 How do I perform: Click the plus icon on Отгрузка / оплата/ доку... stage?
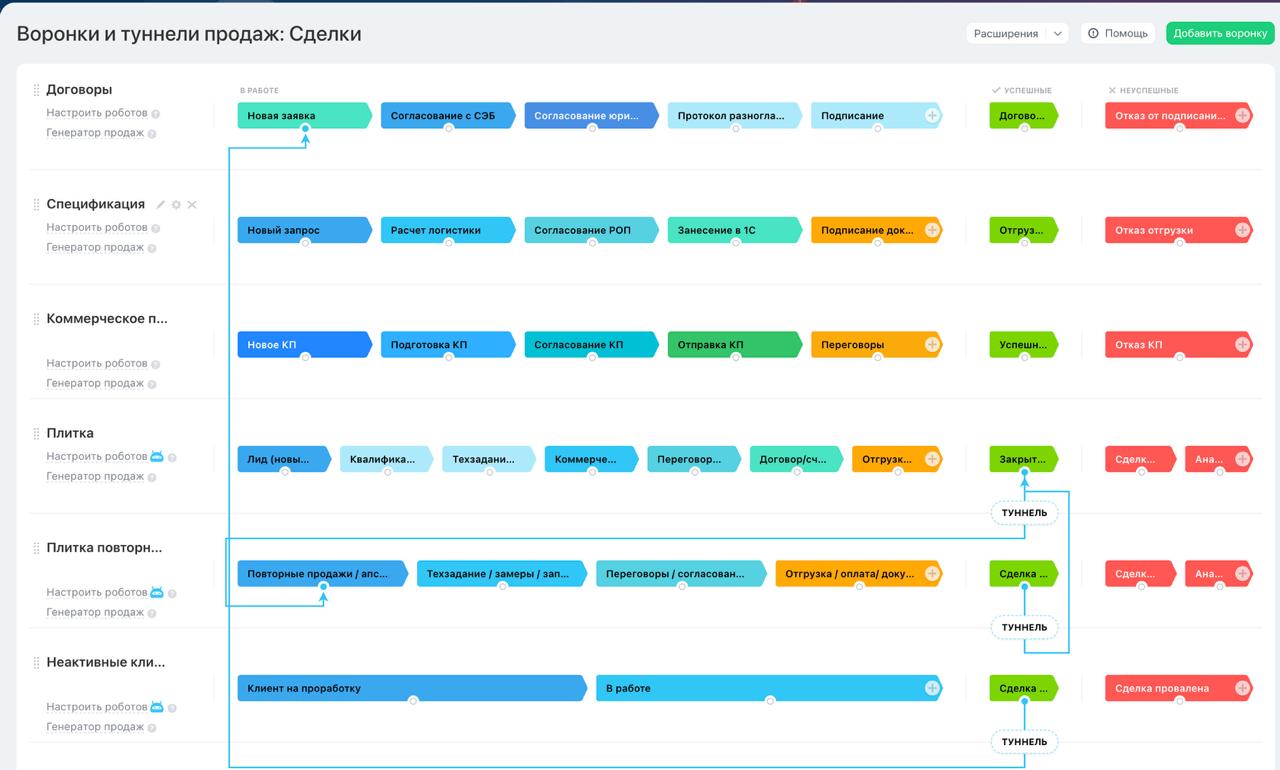(932, 574)
